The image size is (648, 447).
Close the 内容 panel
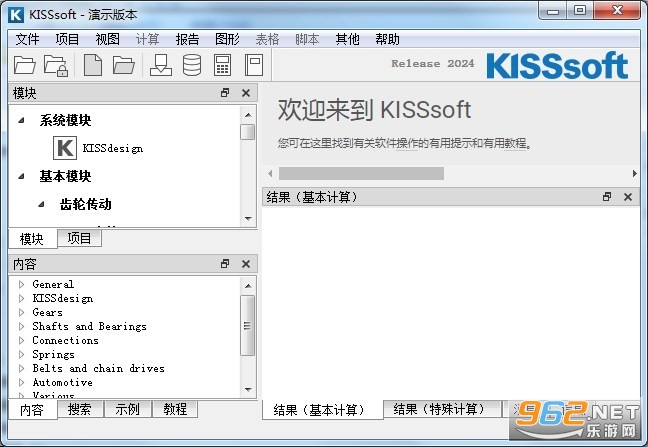246,264
